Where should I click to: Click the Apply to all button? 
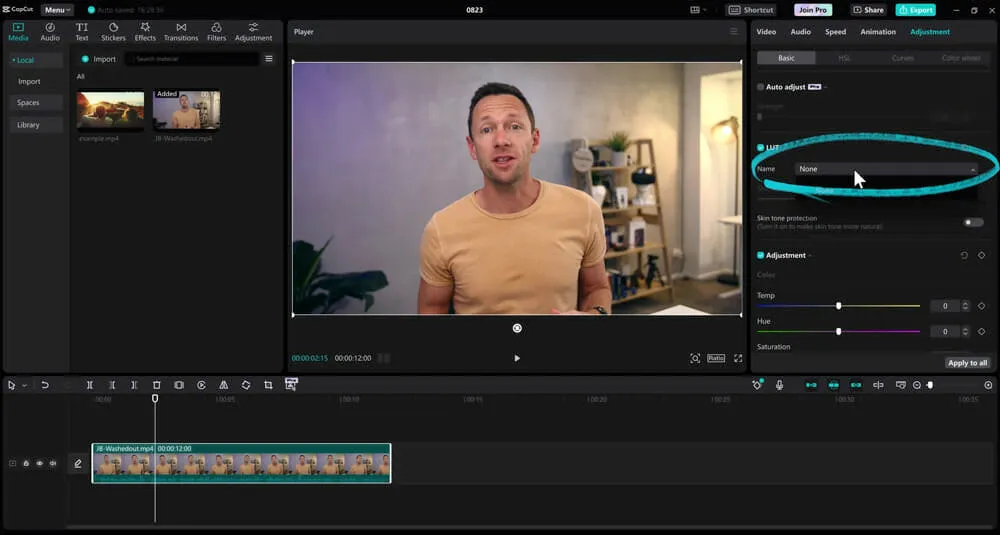tap(967, 363)
